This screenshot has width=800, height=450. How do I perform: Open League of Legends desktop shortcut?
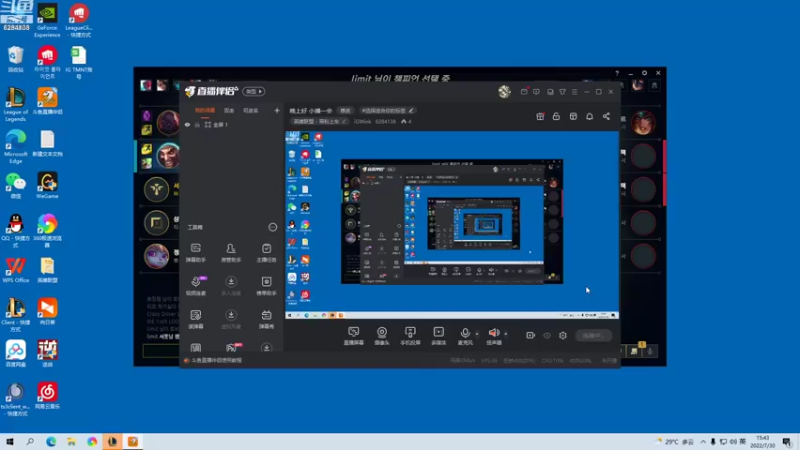(x=15, y=105)
